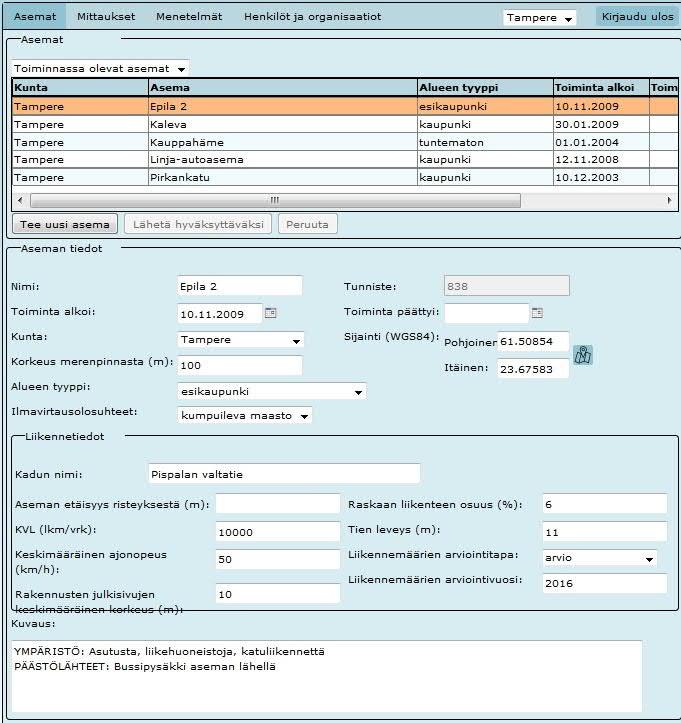The height and width of the screenshot is (723, 681).
Task: Open Henkilöt ja organisaatiot tab
Action: point(313,17)
